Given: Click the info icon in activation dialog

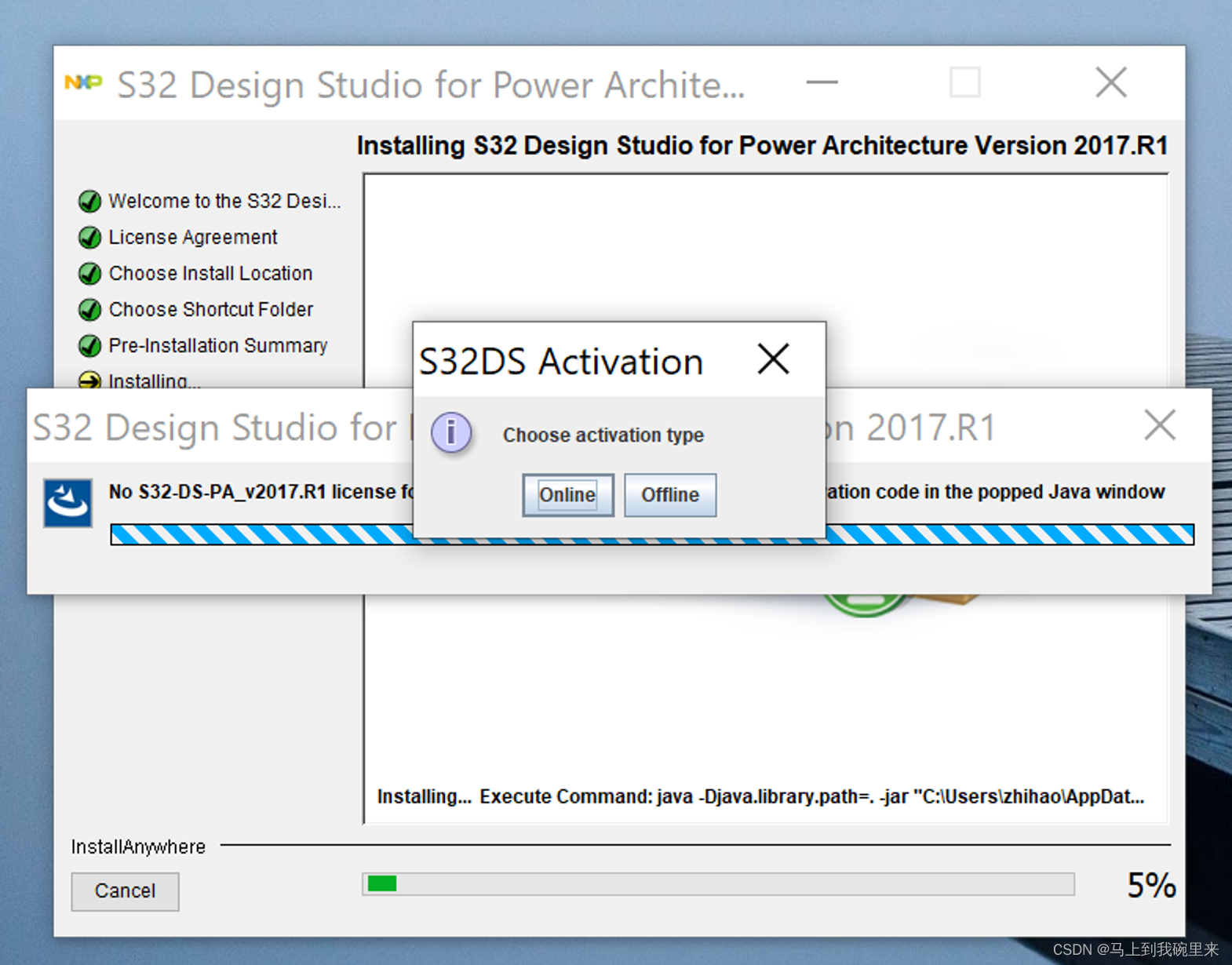Looking at the screenshot, I should click(451, 432).
